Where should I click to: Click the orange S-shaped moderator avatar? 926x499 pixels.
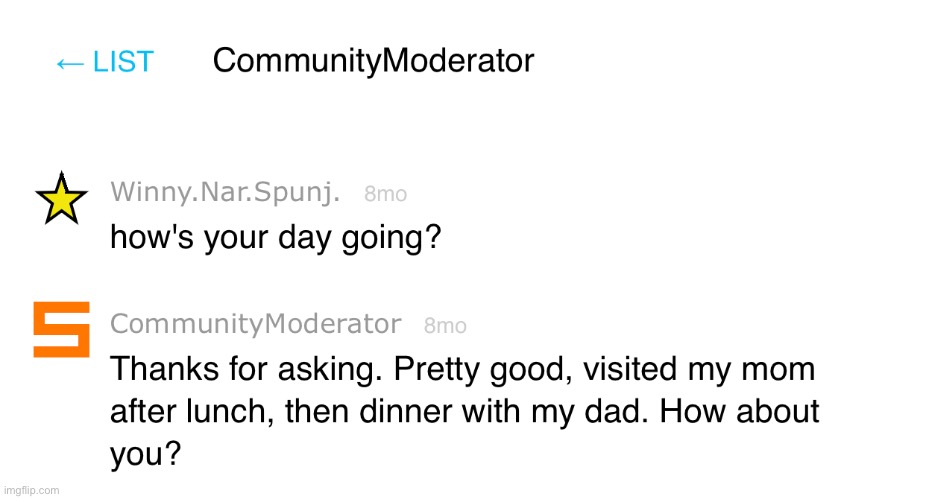[61, 330]
